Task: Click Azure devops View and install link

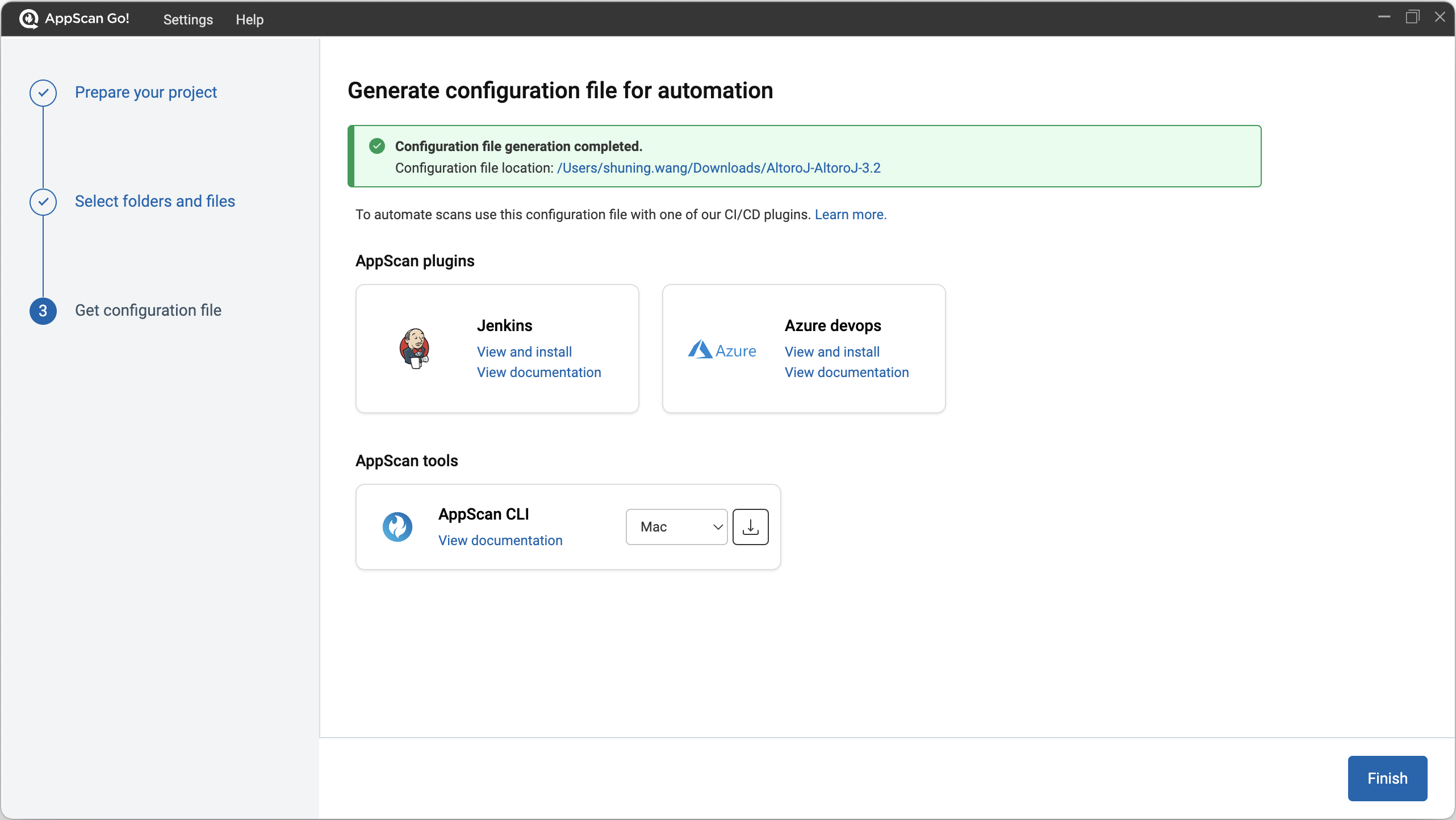Action: click(x=832, y=352)
